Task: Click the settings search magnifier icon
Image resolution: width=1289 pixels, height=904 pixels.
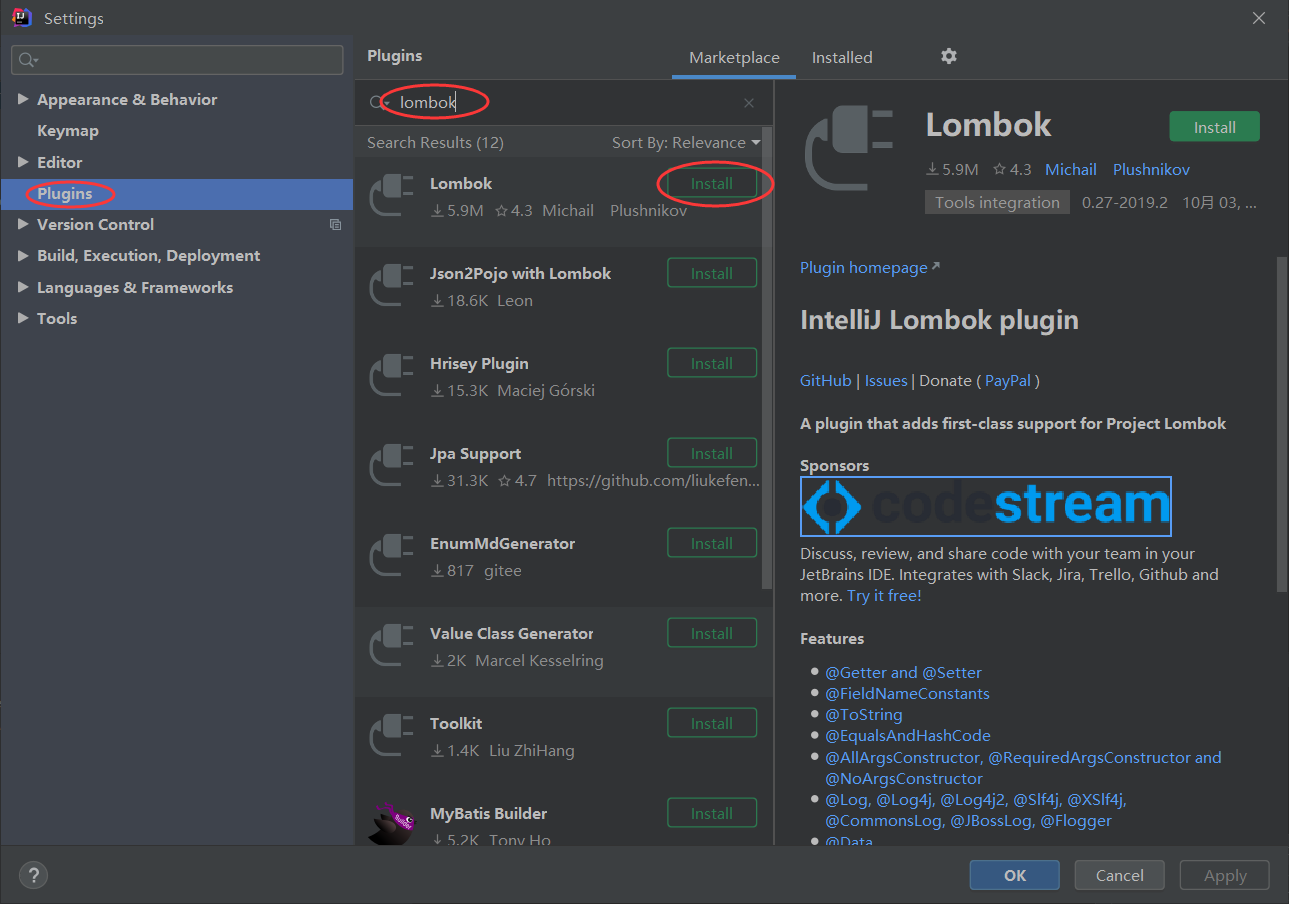Action: point(28,60)
